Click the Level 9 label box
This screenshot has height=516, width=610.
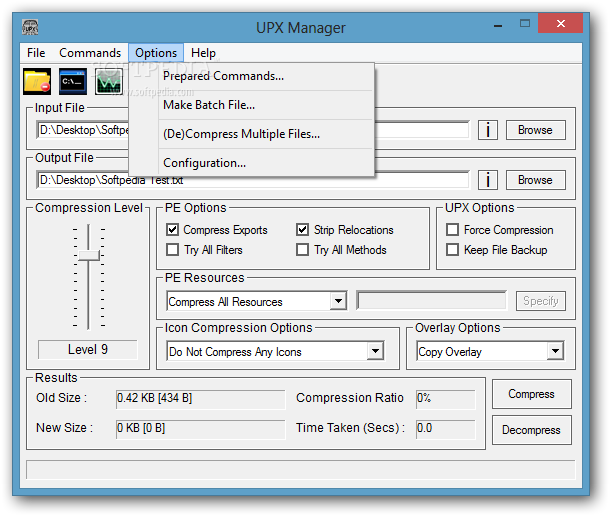88,349
